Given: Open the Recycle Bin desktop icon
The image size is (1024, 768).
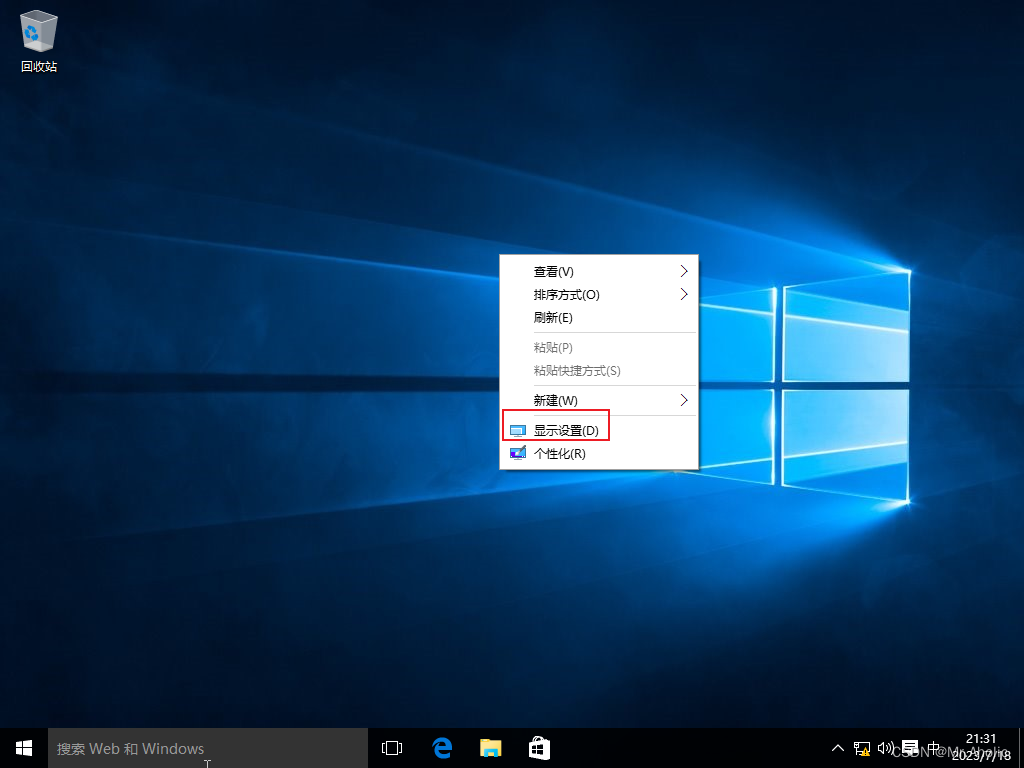Looking at the screenshot, I should click(x=39, y=40).
